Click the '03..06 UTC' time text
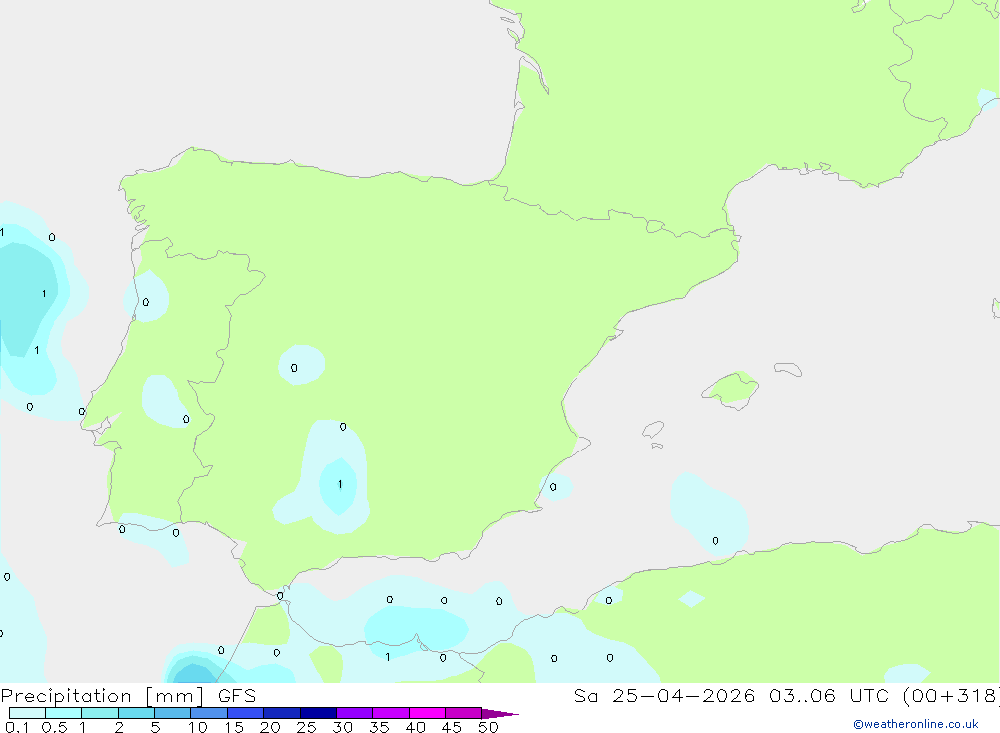The width and height of the screenshot is (1000, 733). [x=831, y=695]
